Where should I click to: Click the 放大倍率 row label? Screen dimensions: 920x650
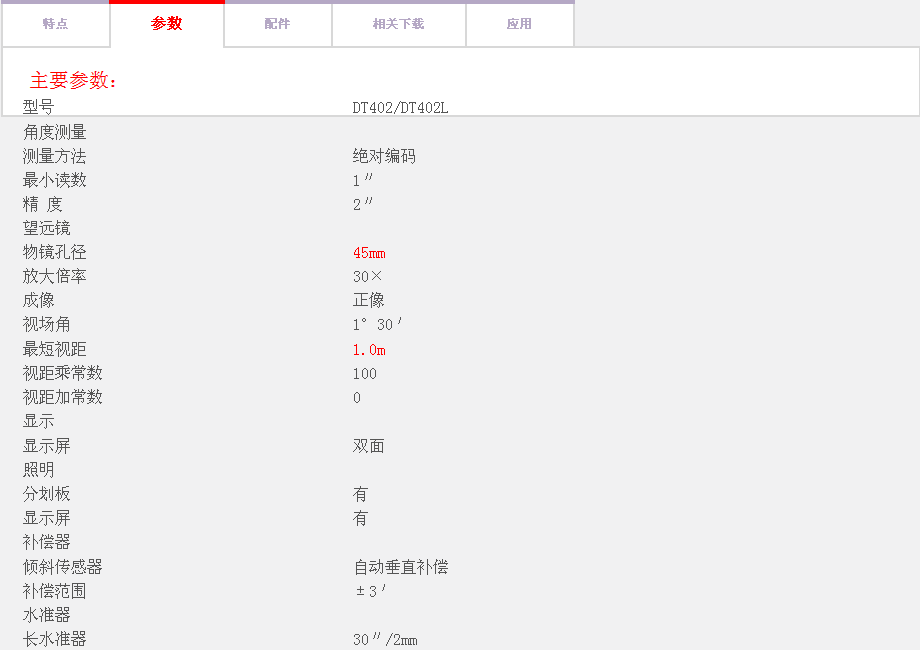click(55, 276)
